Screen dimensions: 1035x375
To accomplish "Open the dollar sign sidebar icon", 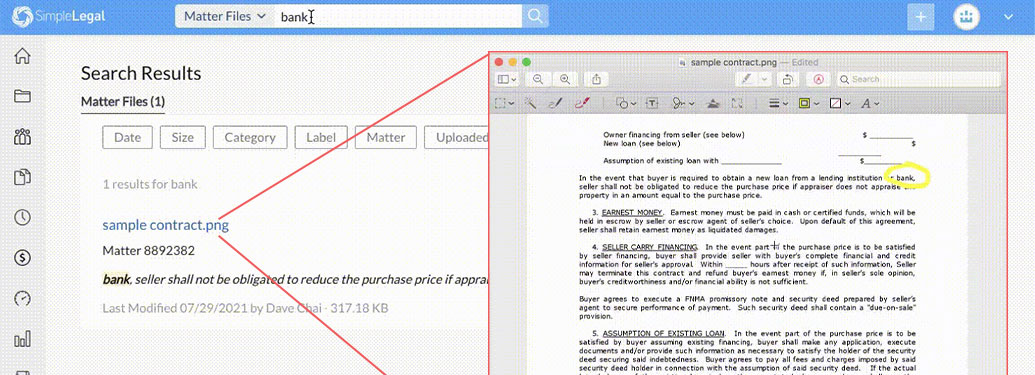I will tap(22, 258).
